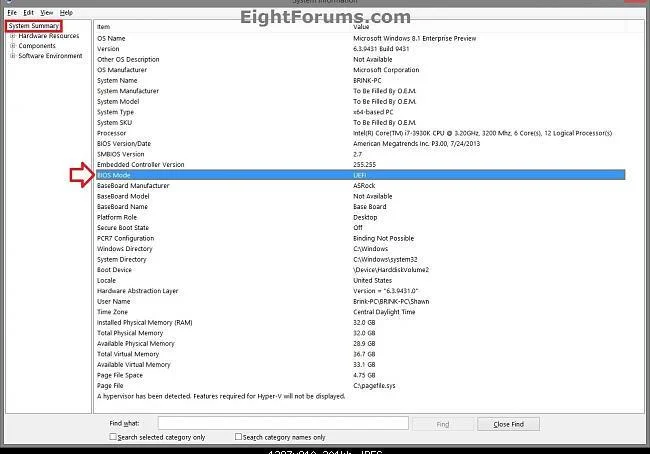
Task: Select the System Manufacturer row
Action: click(x=360, y=91)
